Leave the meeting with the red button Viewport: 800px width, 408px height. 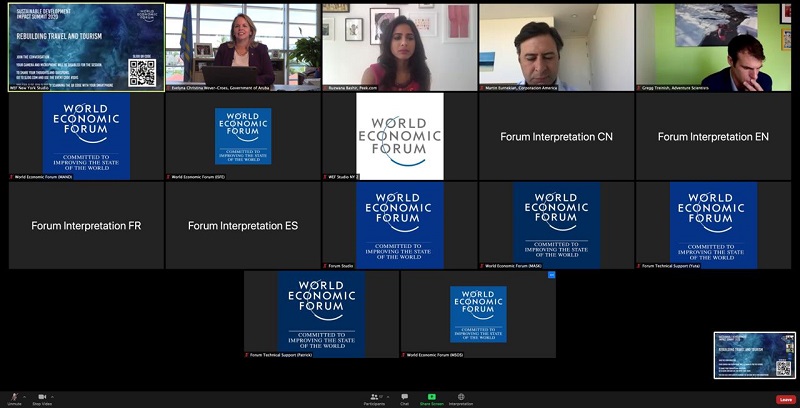point(786,399)
